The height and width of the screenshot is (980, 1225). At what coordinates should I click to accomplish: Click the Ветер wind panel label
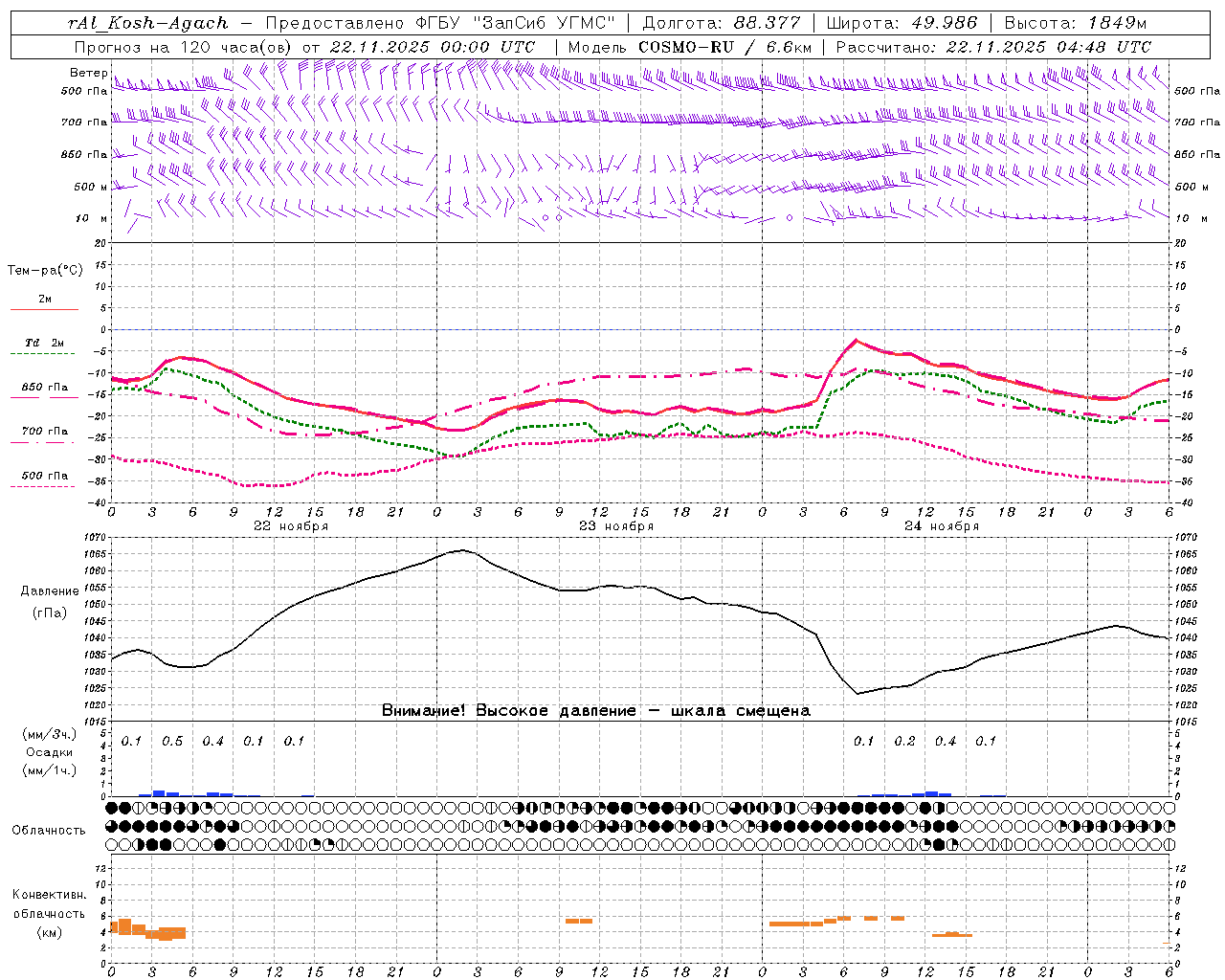pyautogui.click(x=88, y=73)
